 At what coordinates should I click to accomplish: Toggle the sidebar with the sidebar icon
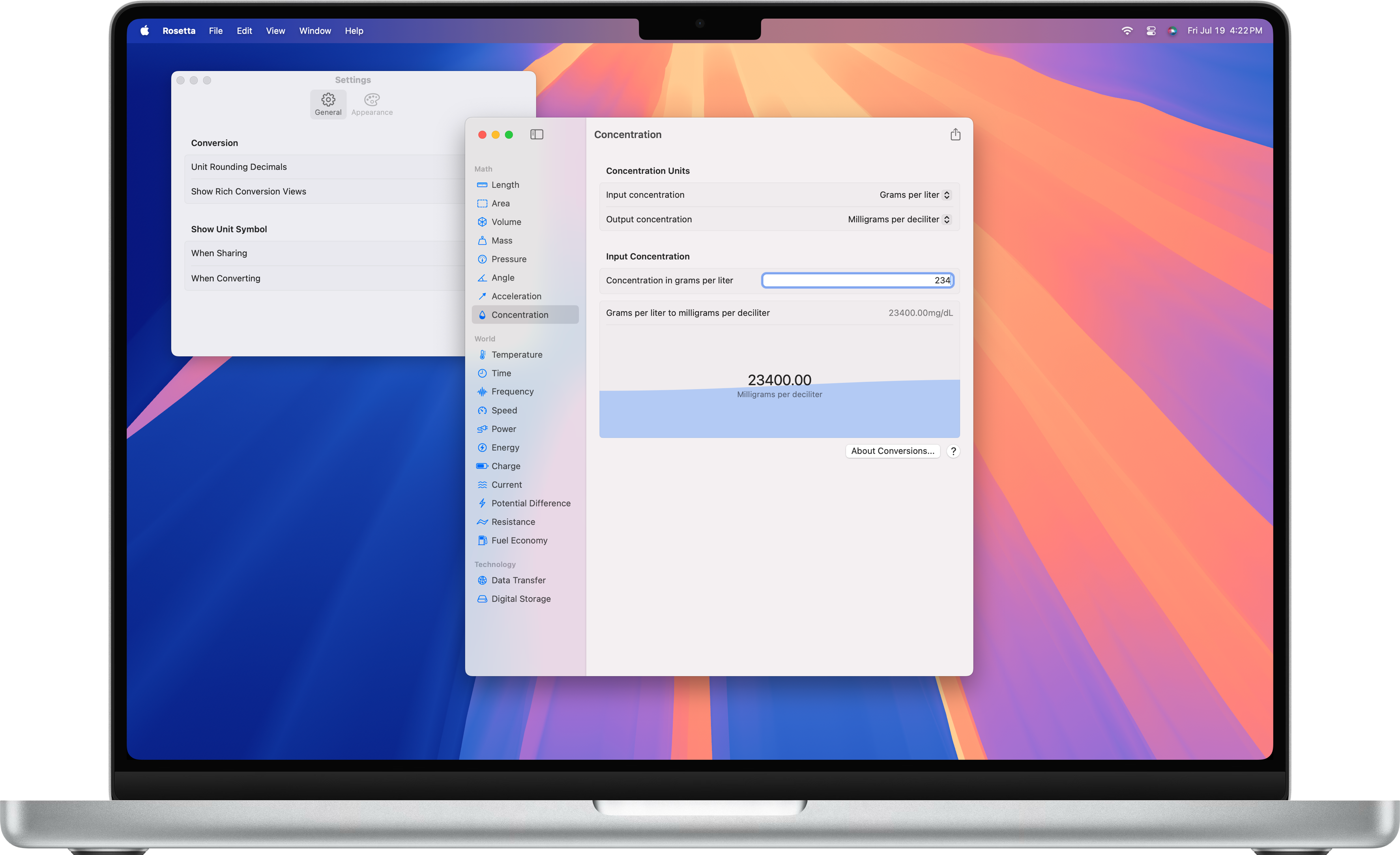(536, 135)
